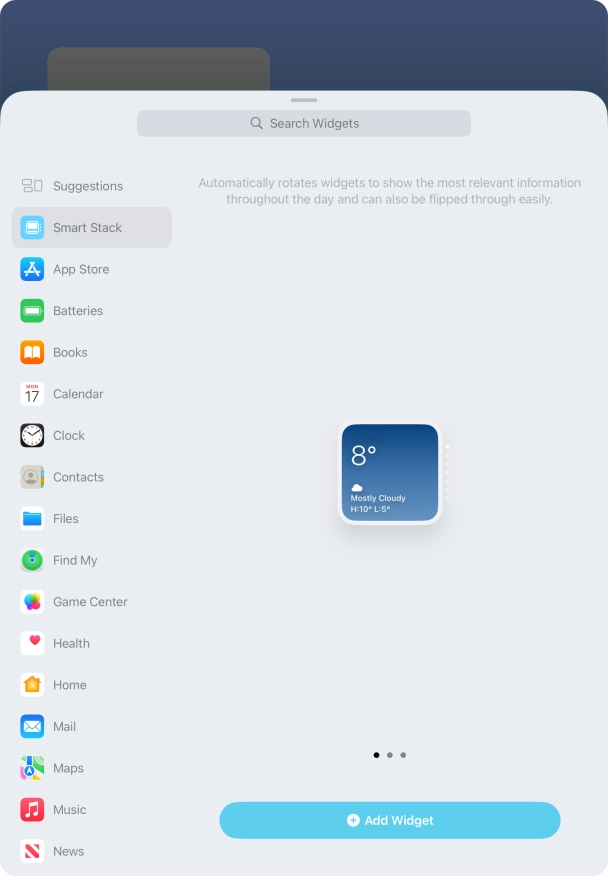Click the Smart Stack icon

[32, 227]
